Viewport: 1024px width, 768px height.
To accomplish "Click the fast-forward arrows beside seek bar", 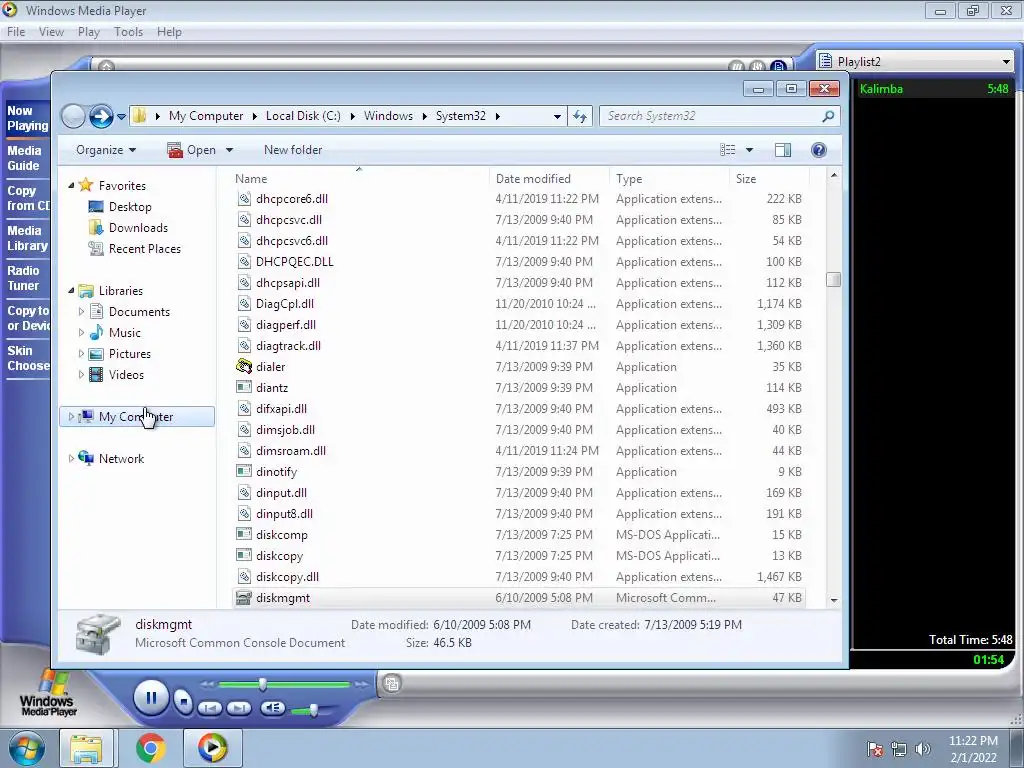I will point(361,684).
